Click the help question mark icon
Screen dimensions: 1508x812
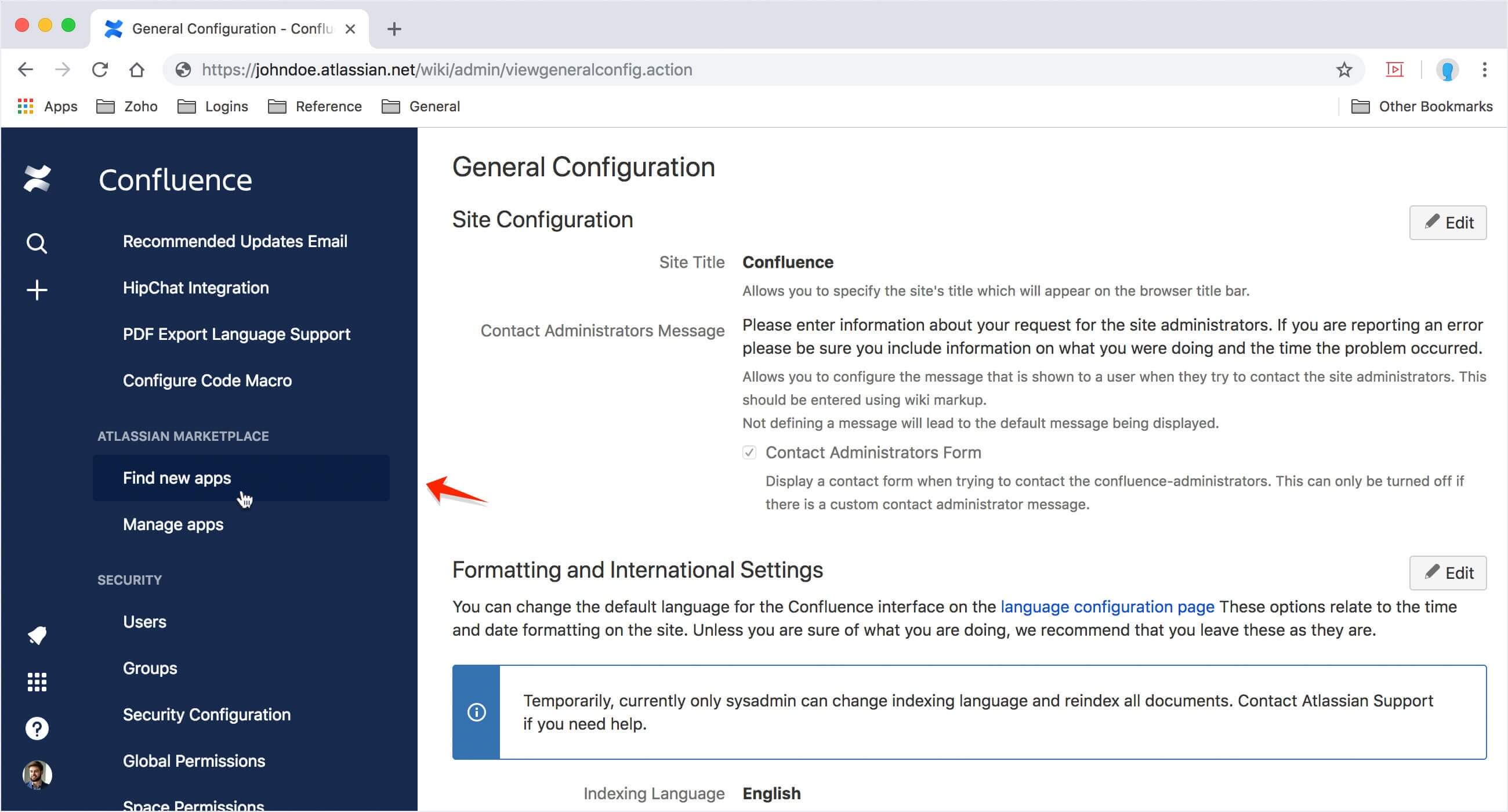point(37,728)
